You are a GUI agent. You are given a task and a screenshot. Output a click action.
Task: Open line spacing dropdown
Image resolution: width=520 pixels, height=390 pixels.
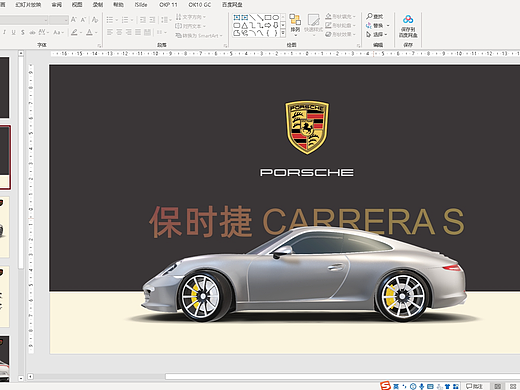[165, 20]
